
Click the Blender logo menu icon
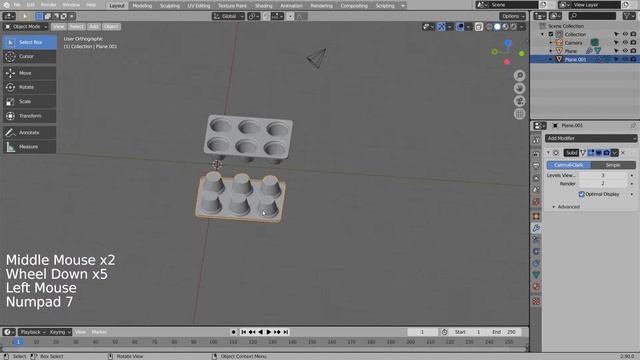point(6,5)
